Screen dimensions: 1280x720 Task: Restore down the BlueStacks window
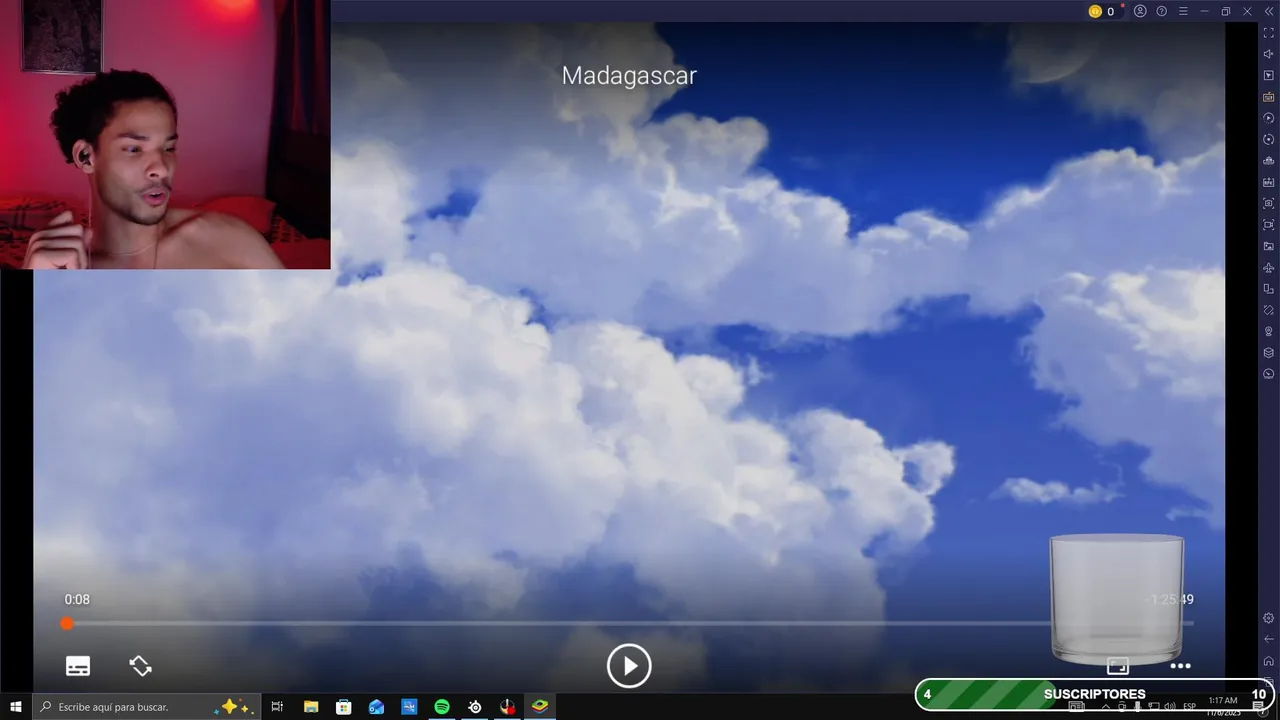tap(1226, 11)
